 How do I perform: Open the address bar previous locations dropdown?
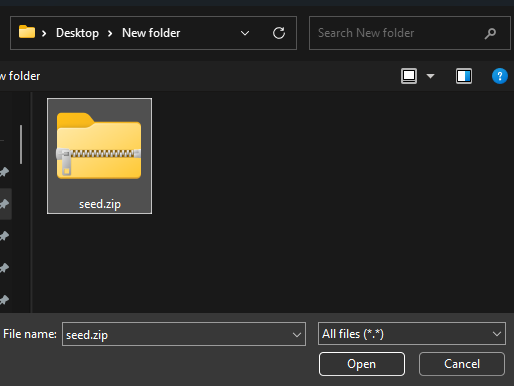(245, 33)
